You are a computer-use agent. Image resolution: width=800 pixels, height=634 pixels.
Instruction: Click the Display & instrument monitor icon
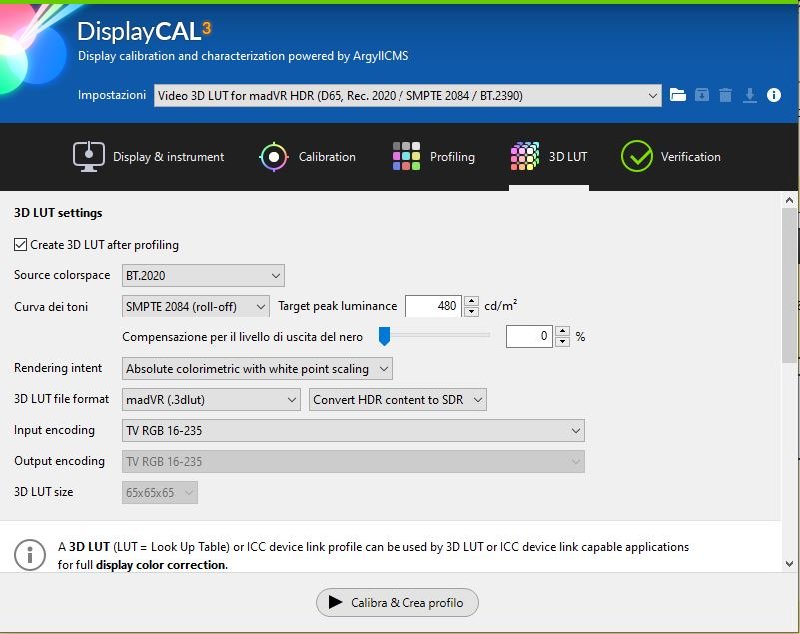89,156
